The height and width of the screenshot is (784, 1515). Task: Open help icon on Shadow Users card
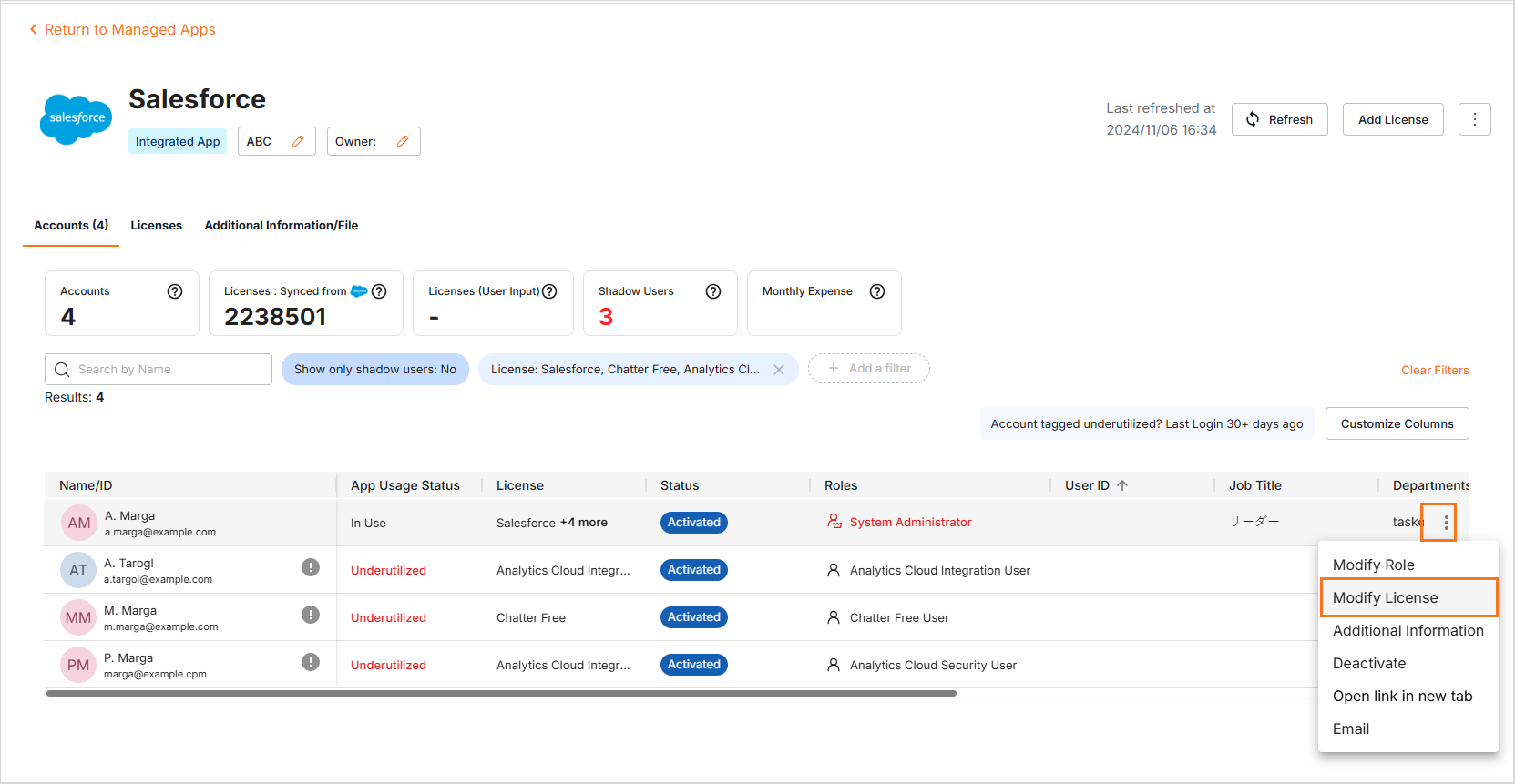pos(713,291)
